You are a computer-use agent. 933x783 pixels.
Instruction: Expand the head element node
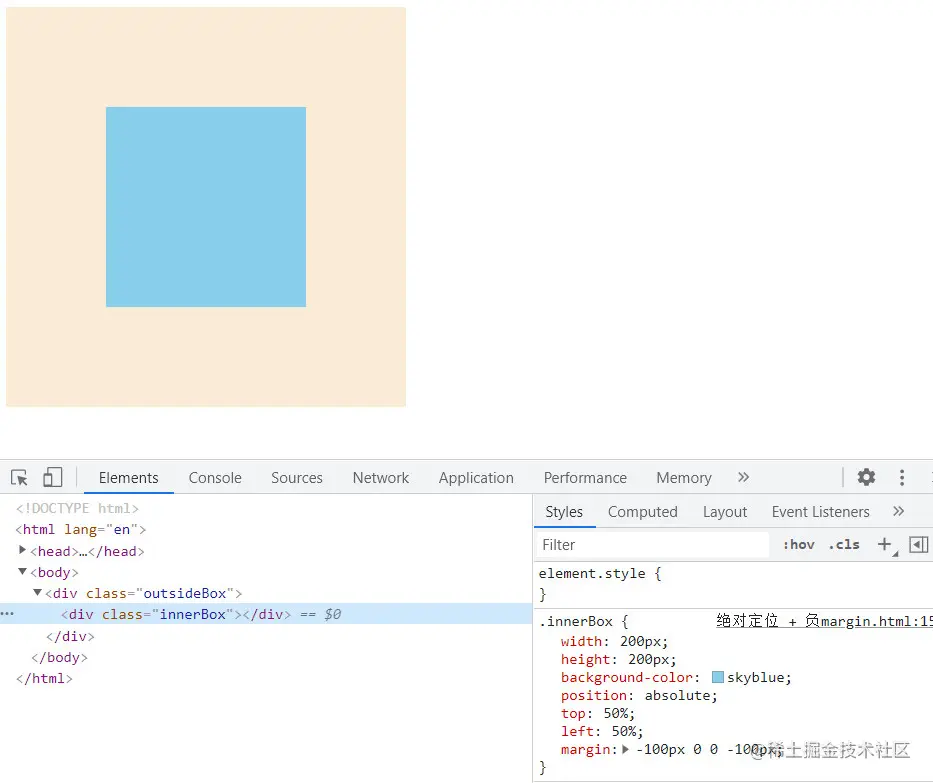[x=23, y=550]
